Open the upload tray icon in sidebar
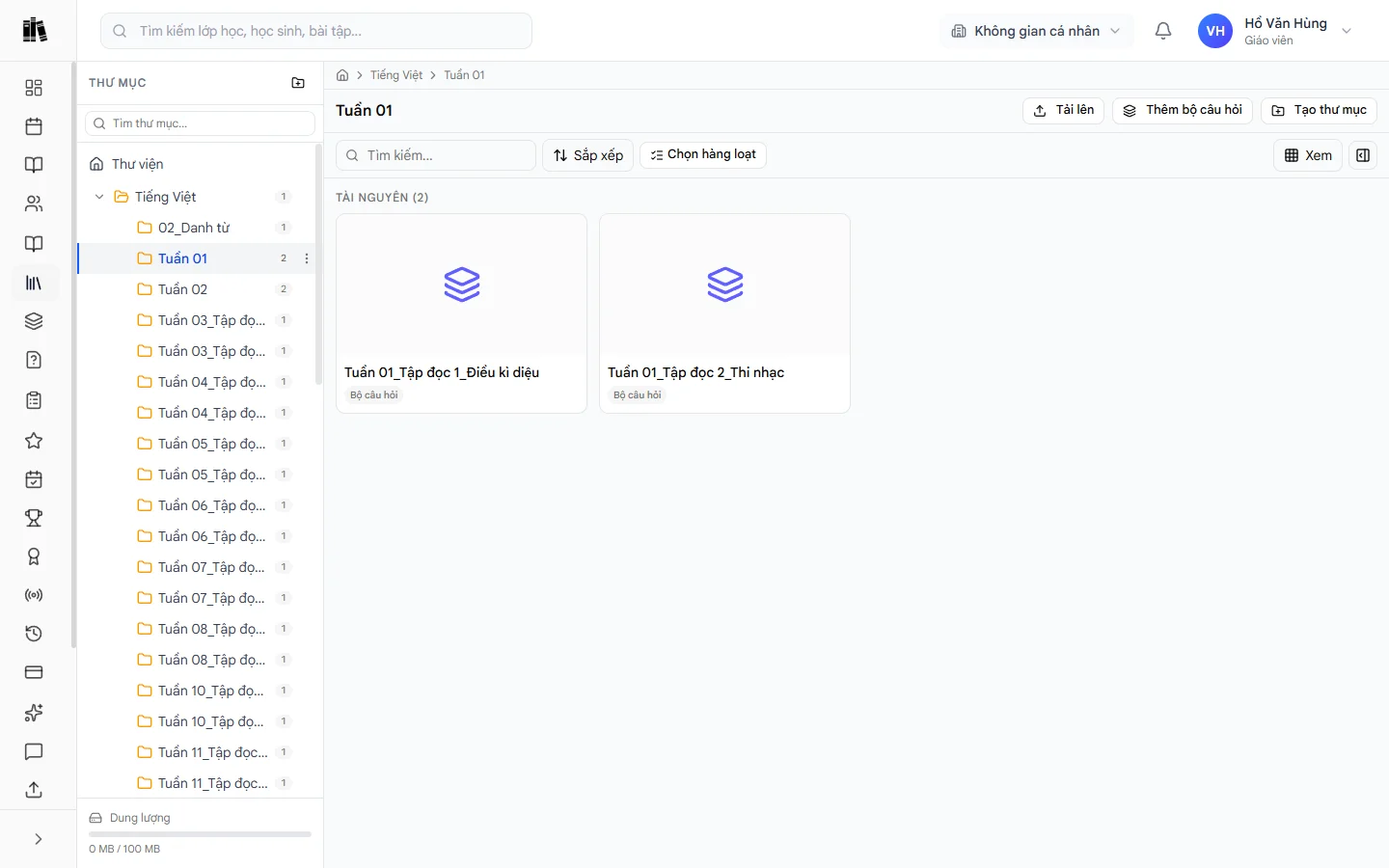 (x=34, y=790)
